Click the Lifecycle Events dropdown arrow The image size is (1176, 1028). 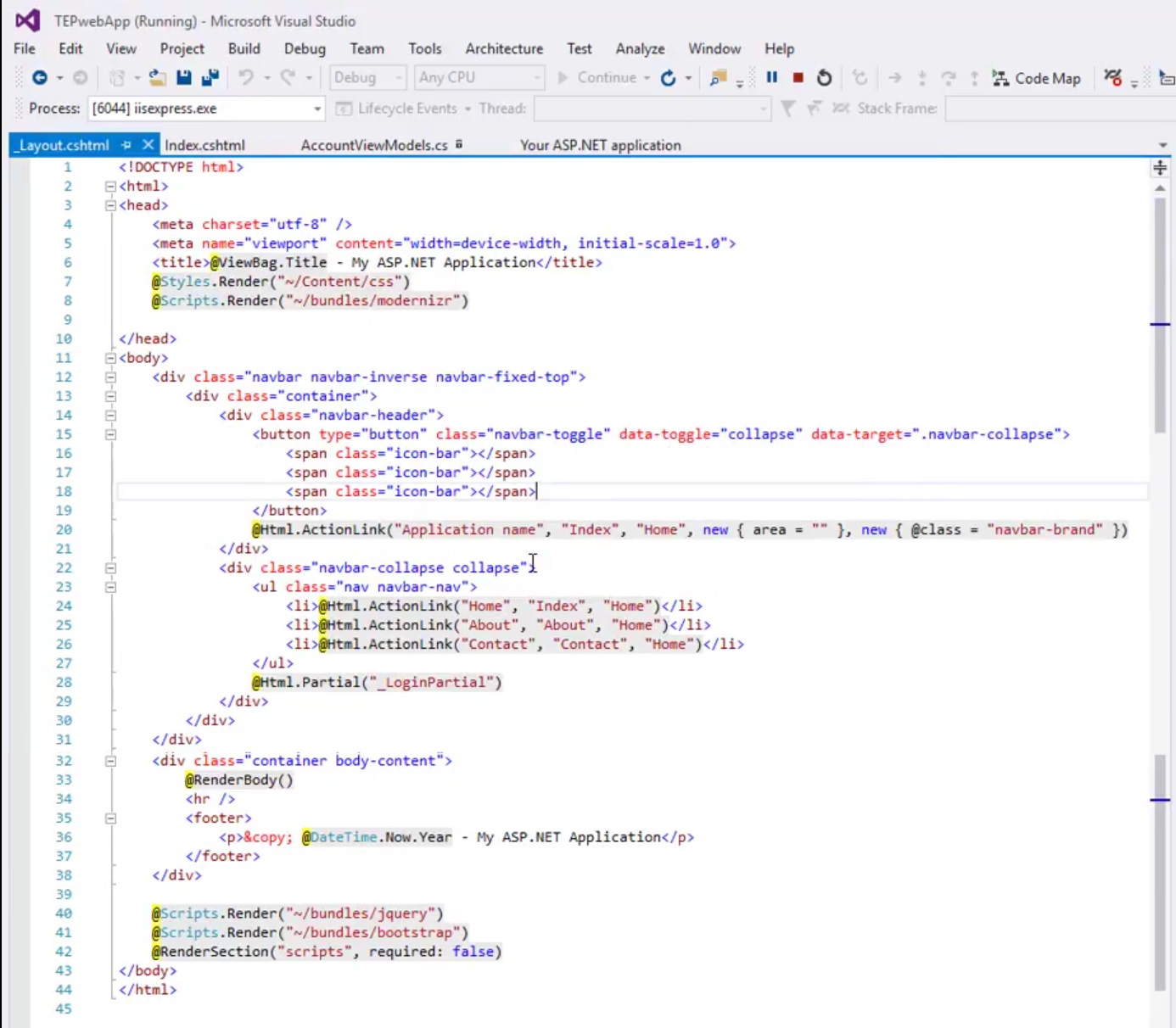point(468,109)
